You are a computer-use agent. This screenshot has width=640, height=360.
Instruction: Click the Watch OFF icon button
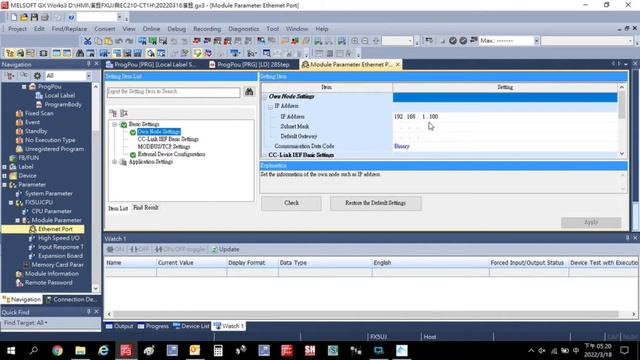click(139, 249)
